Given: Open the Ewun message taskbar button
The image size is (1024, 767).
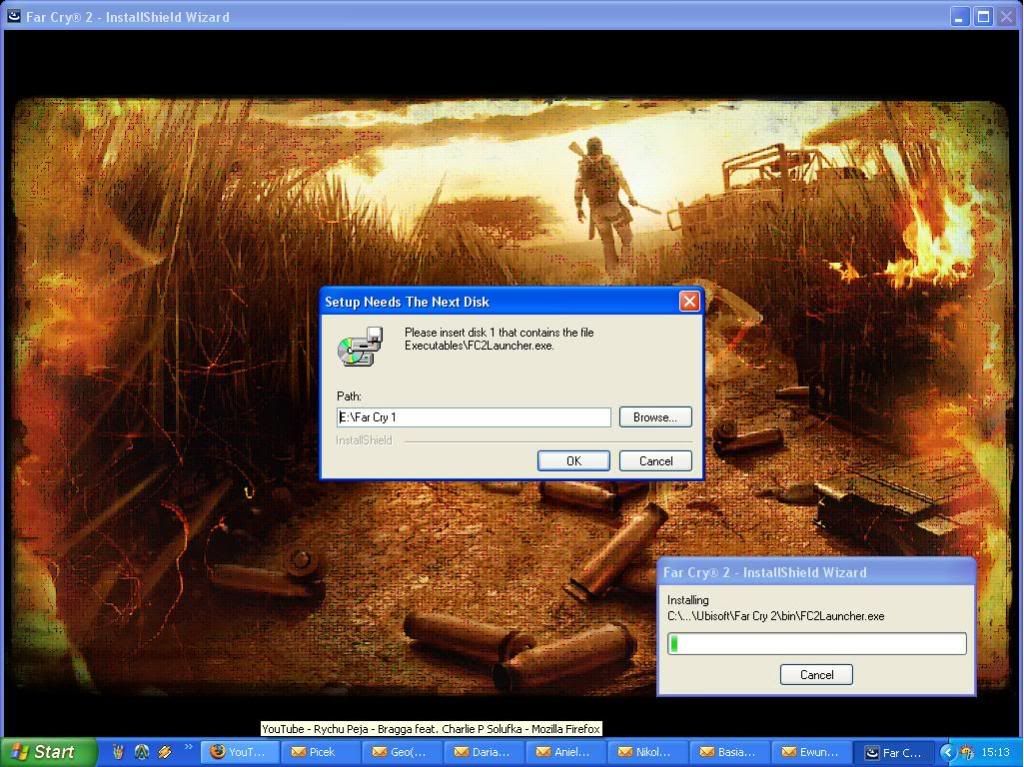Looking at the screenshot, I should point(811,752).
